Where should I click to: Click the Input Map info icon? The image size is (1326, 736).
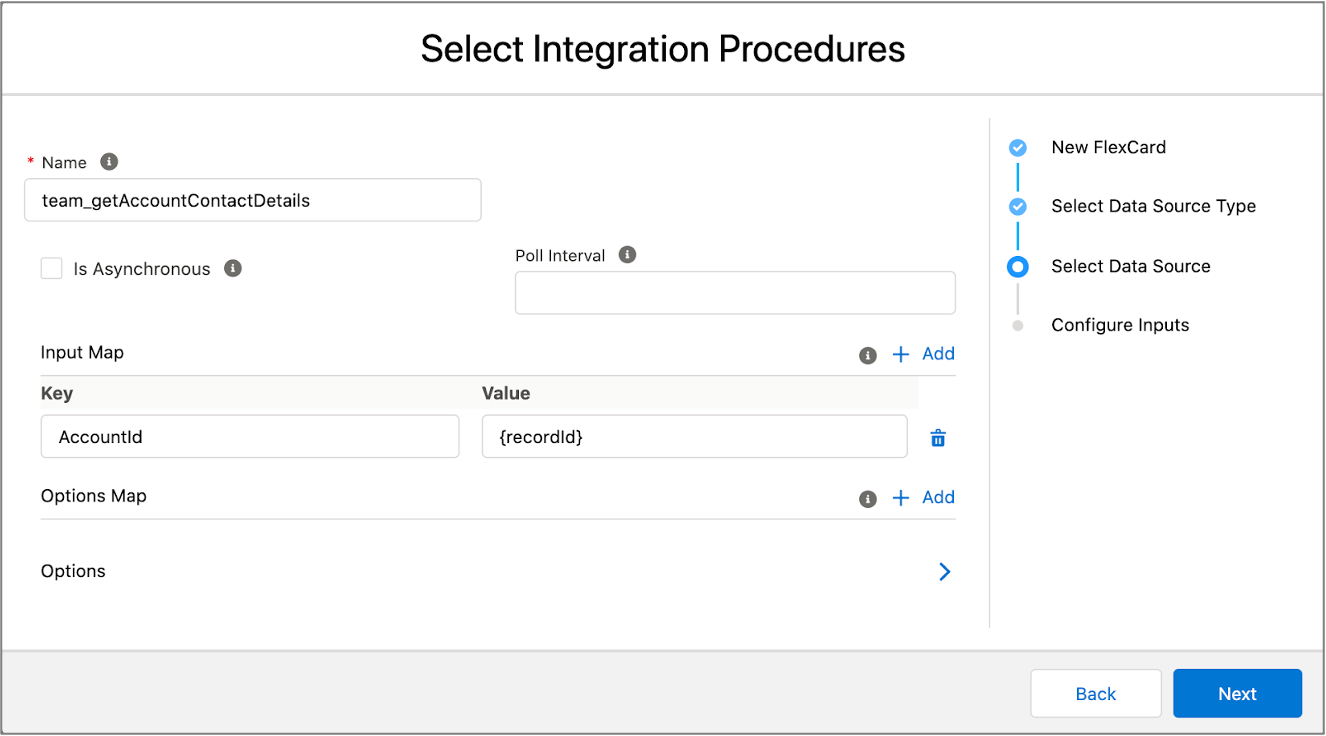[x=867, y=354]
